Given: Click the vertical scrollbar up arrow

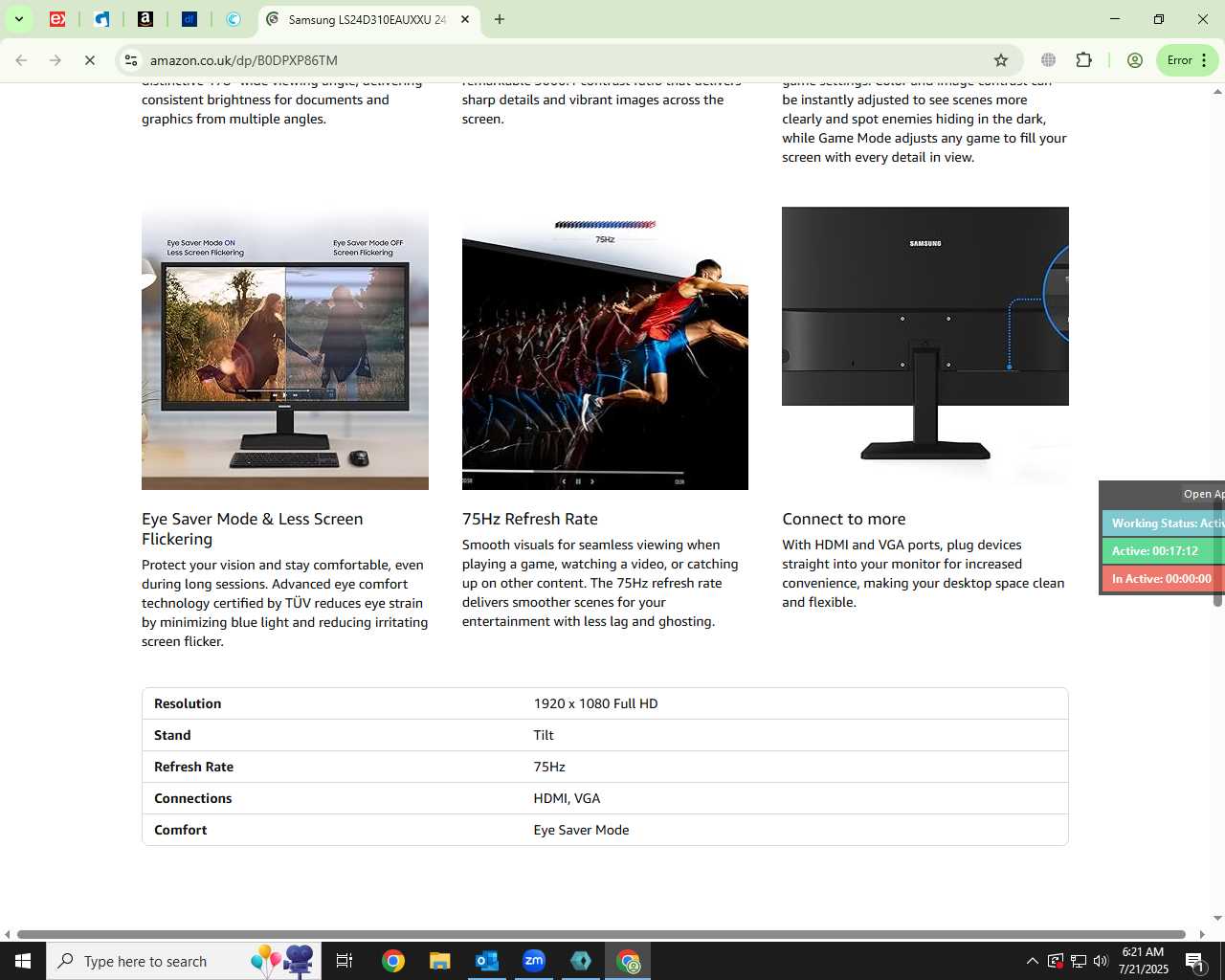Looking at the screenshot, I should 1217,92.
